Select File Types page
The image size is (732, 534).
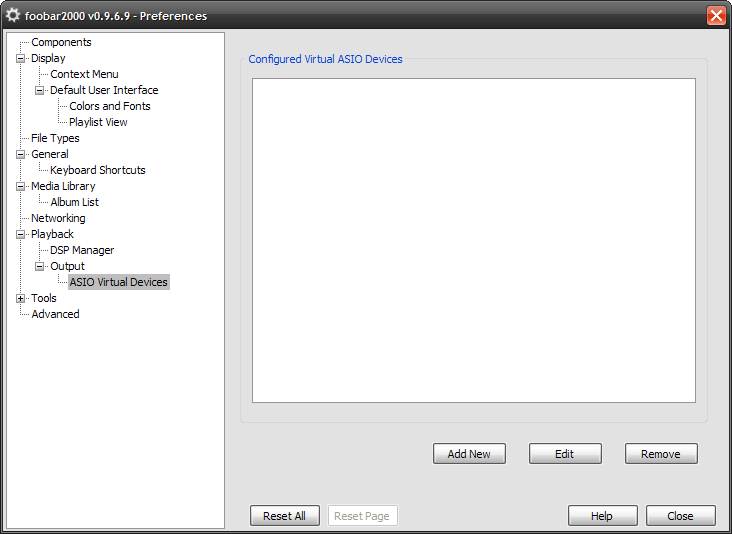click(x=55, y=138)
